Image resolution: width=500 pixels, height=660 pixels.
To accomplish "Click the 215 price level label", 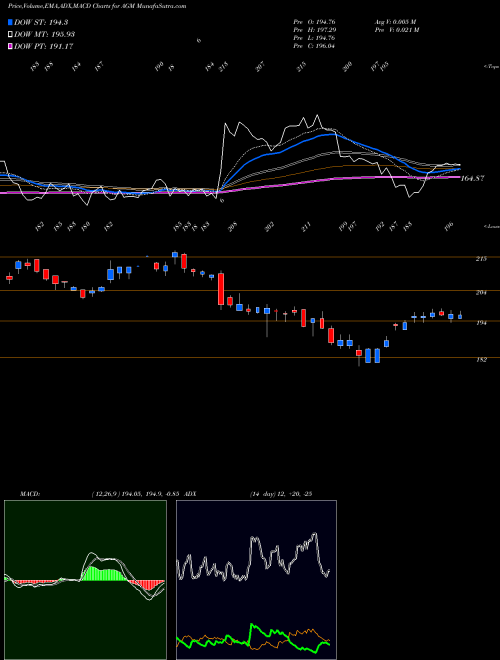I will pyautogui.click(x=481, y=258).
